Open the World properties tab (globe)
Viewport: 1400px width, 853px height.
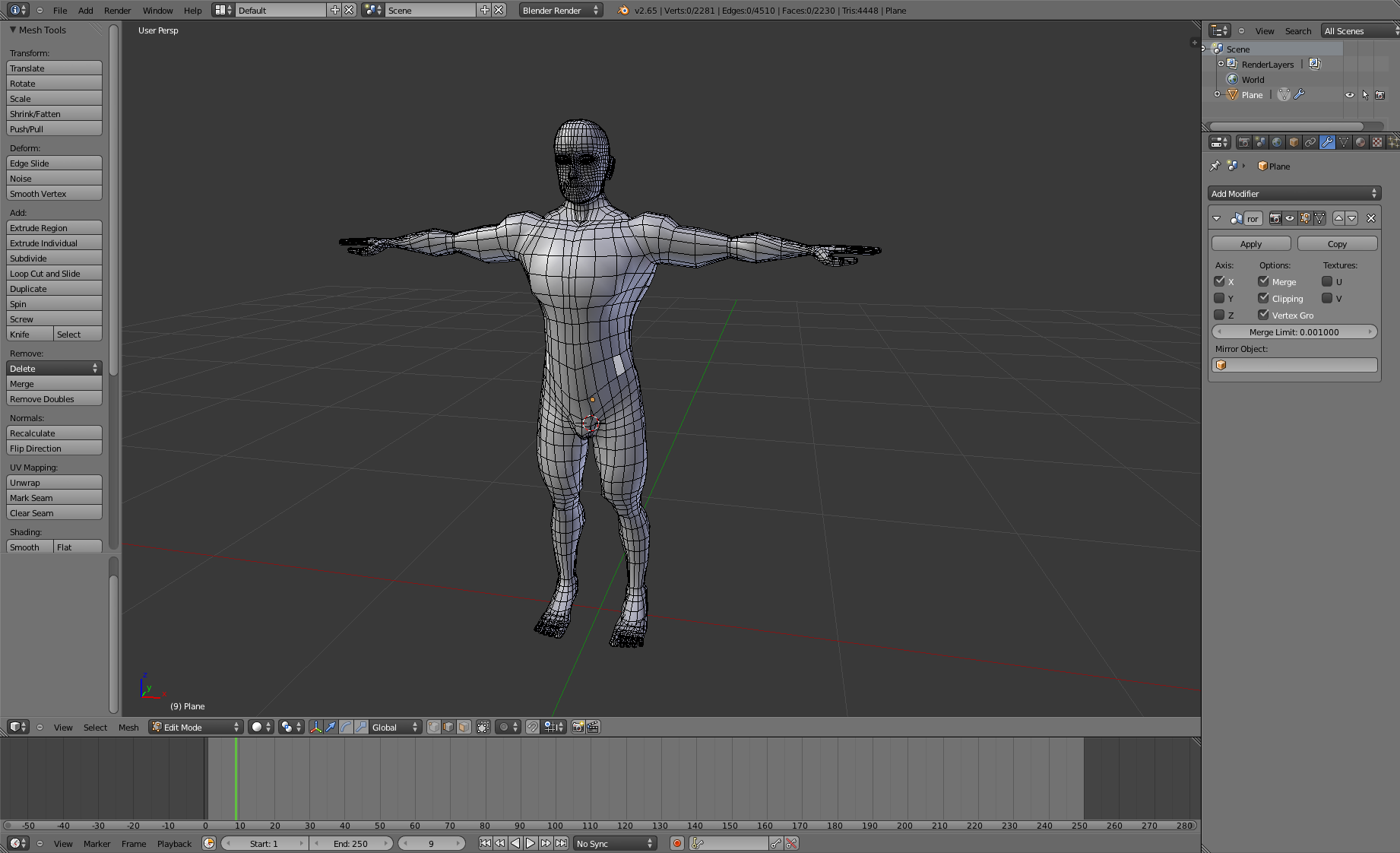[1277, 142]
